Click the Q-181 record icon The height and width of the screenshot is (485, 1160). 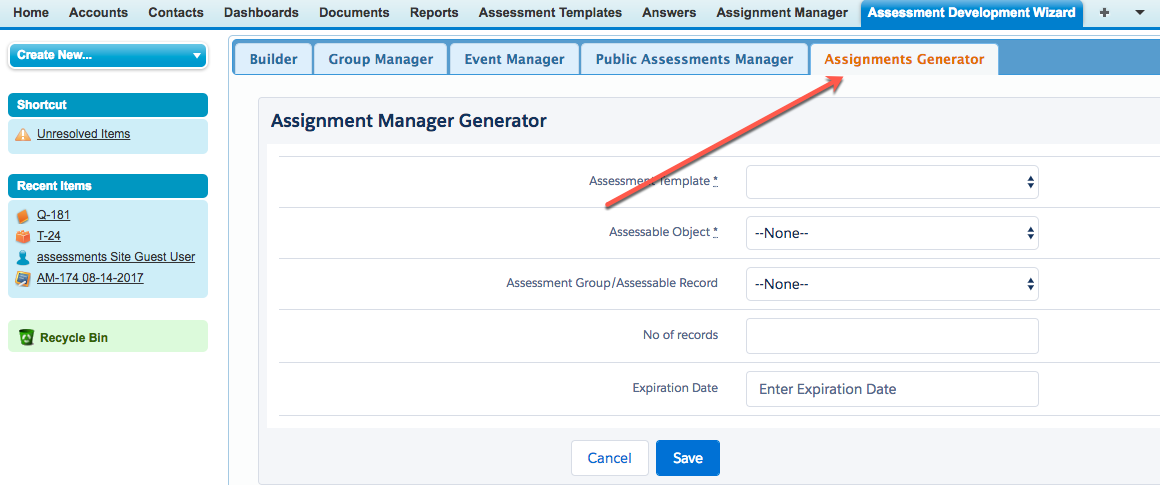click(x=23, y=216)
